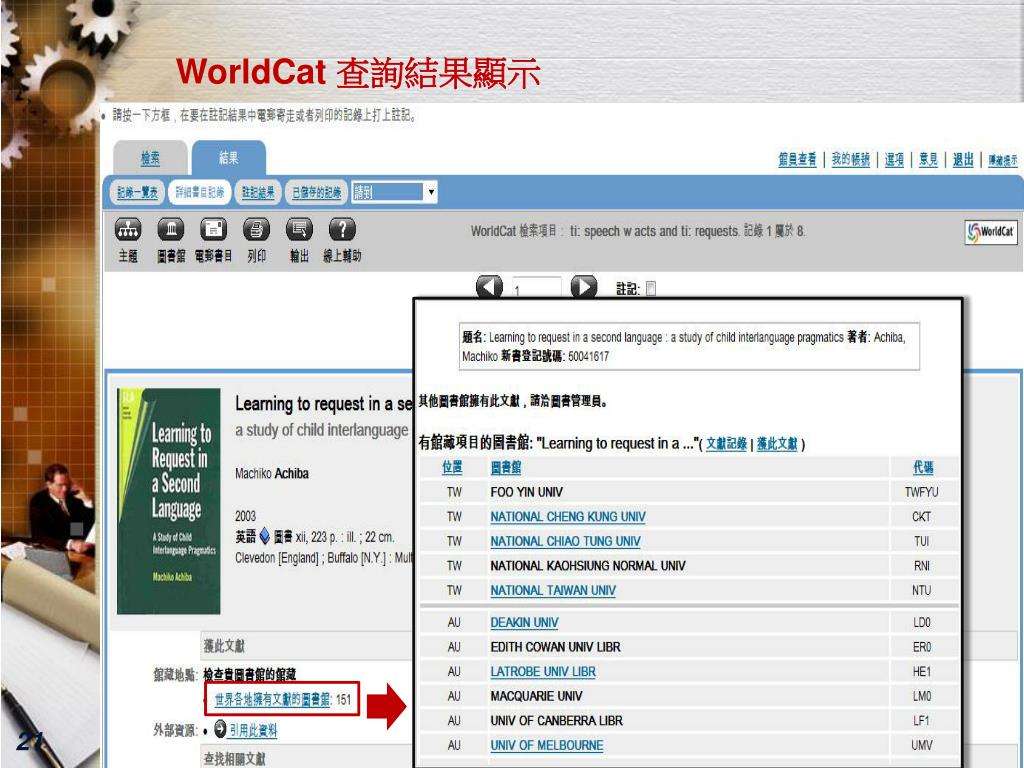Open 記錄一覽表 record list sub-tab
Image resolution: width=1024 pixels, height=768 pixels.
(x=137, y=192)
